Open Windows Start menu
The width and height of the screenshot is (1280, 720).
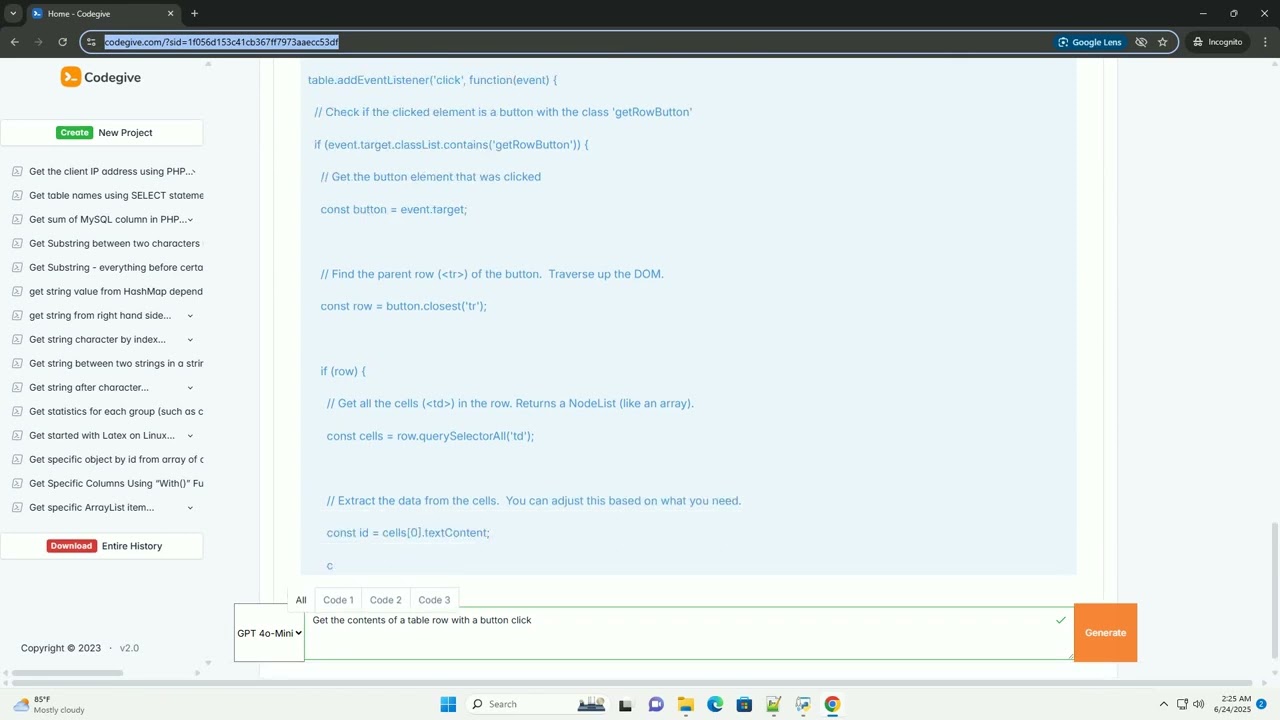448,704
